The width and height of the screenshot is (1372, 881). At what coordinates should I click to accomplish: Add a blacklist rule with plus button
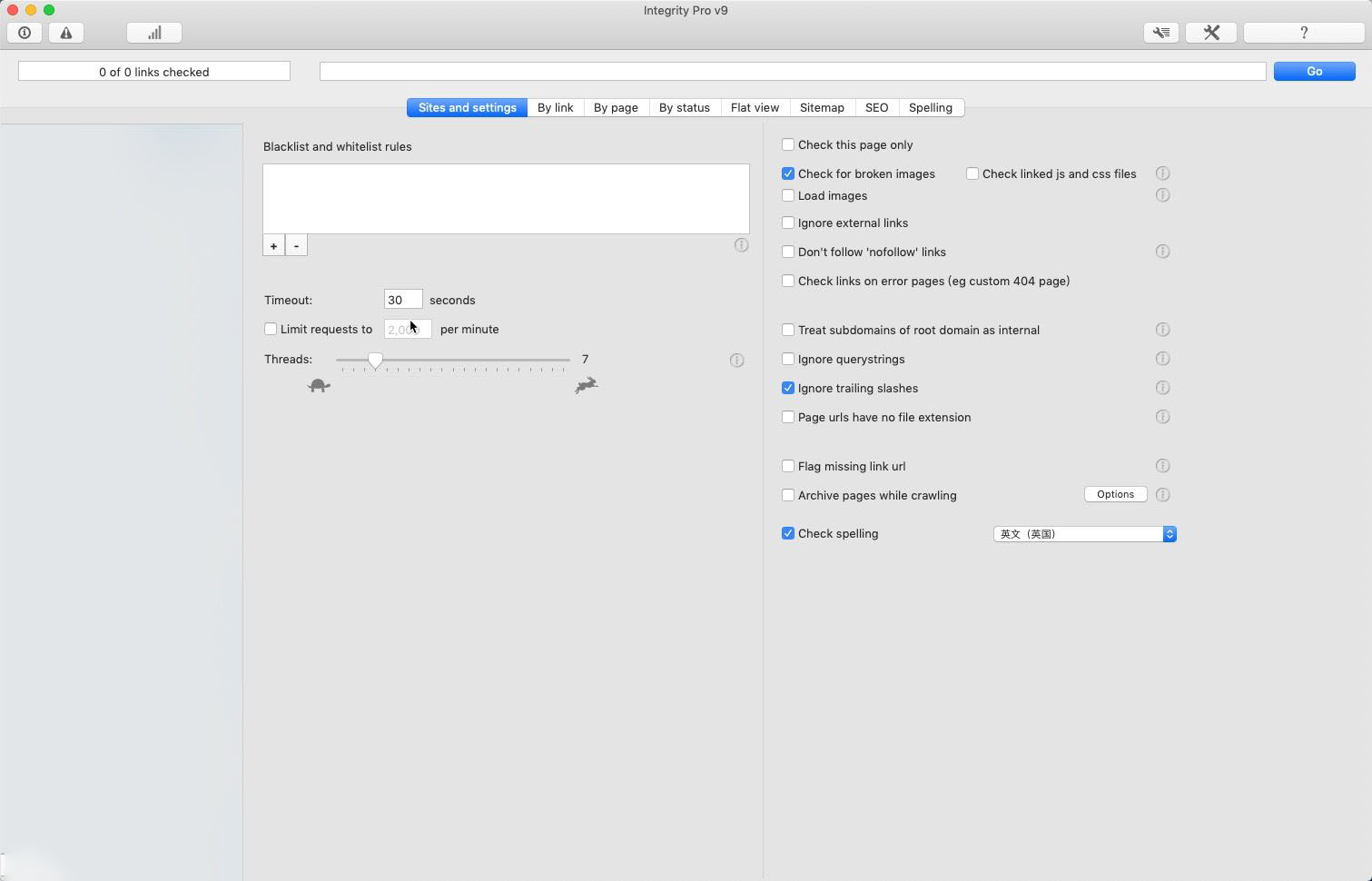(x=273, y=245)
